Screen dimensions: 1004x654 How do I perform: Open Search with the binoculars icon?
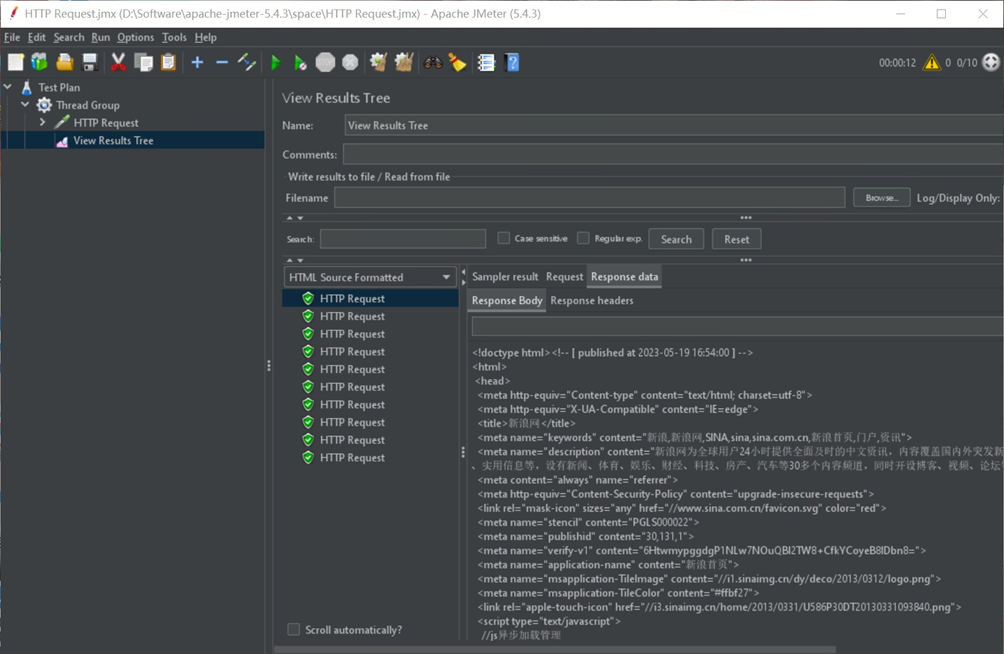pos(433,62)
